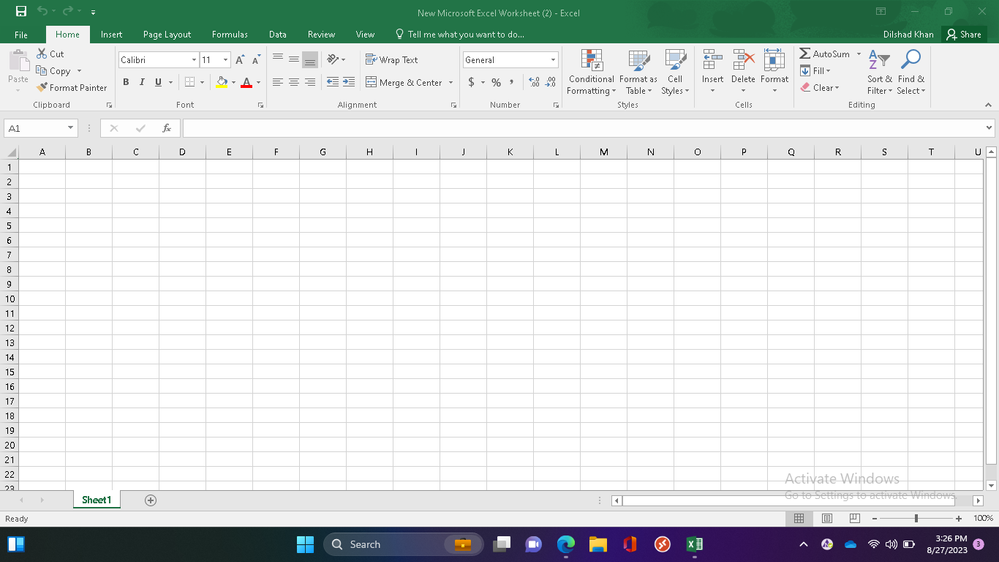This screenshot has width=999, height=562.
Task: Toggle Wrap Text on selected cell
Action: (392, 60)
